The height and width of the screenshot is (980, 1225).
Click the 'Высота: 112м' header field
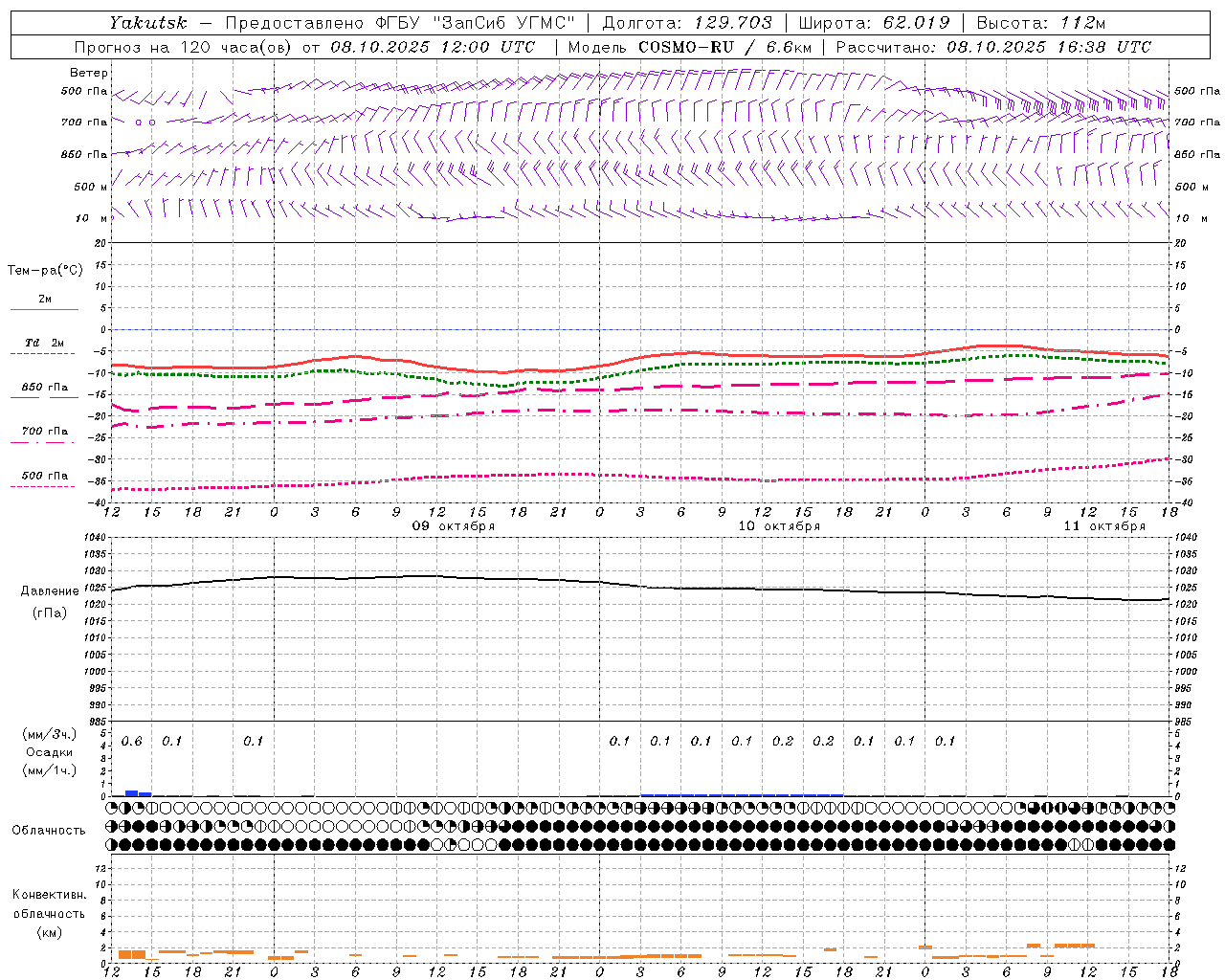1041,23
